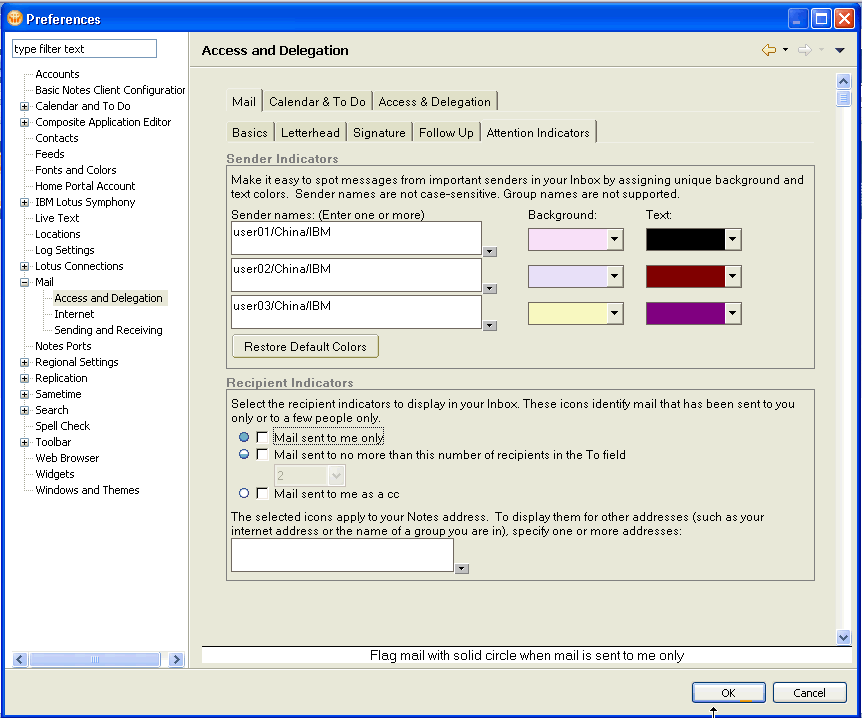Viewport: 862px width, 718px height.
Task: Click the 'type filter text' search field
Action: [x=84, y=49]
